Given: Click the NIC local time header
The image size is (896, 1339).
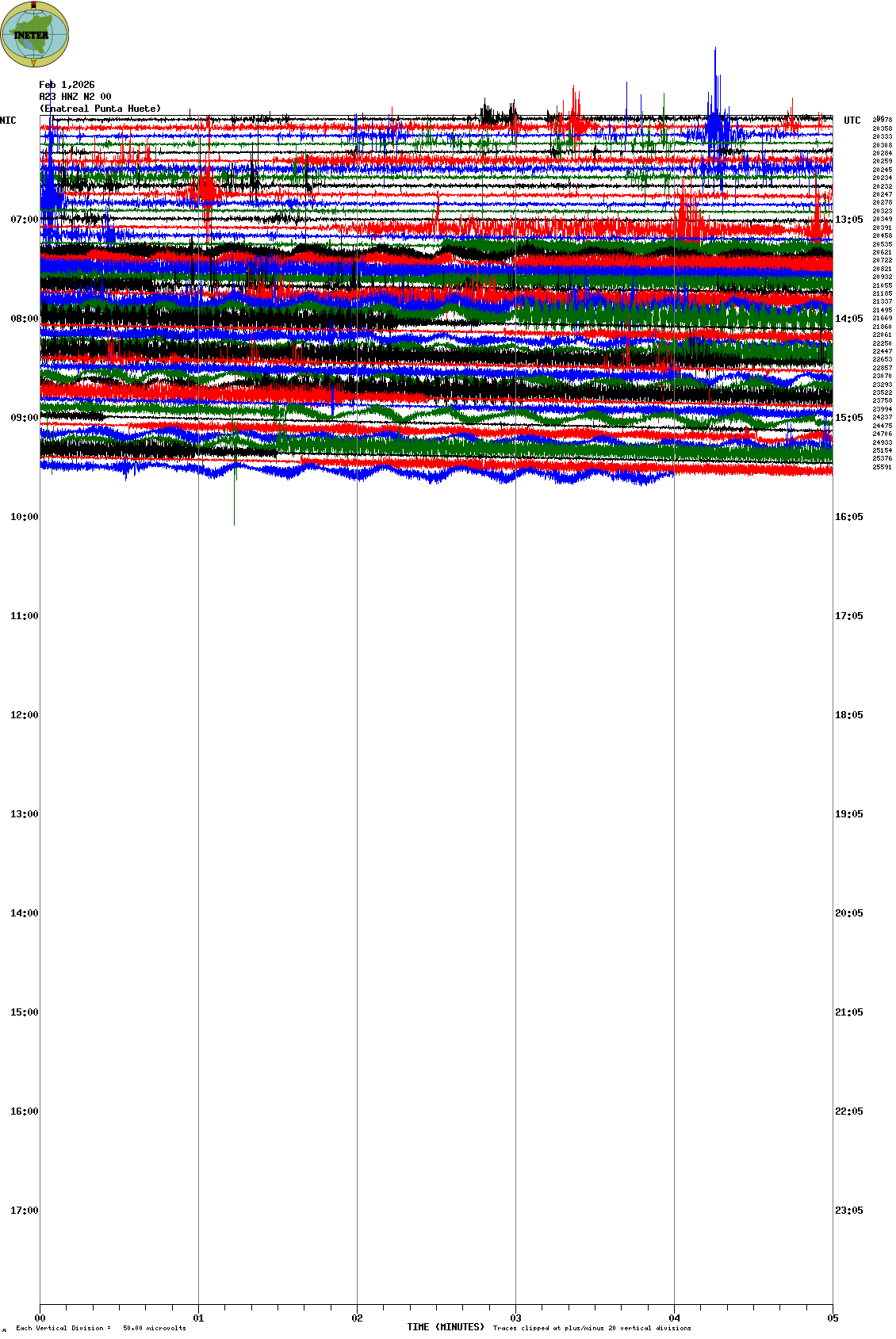Looking at the screenshot, I should point(8,121).
